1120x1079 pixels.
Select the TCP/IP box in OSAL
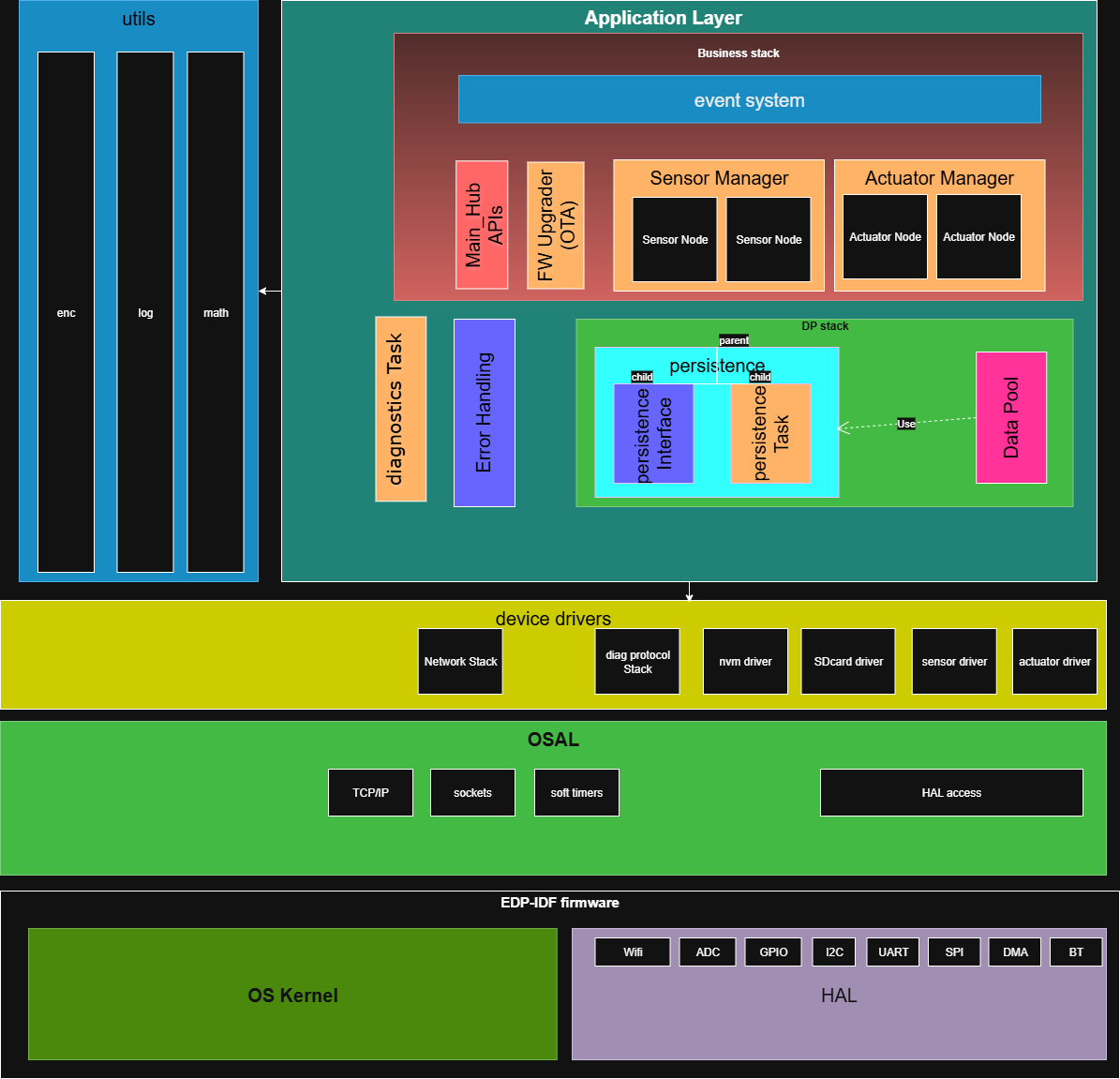click(x=370, y=792)
